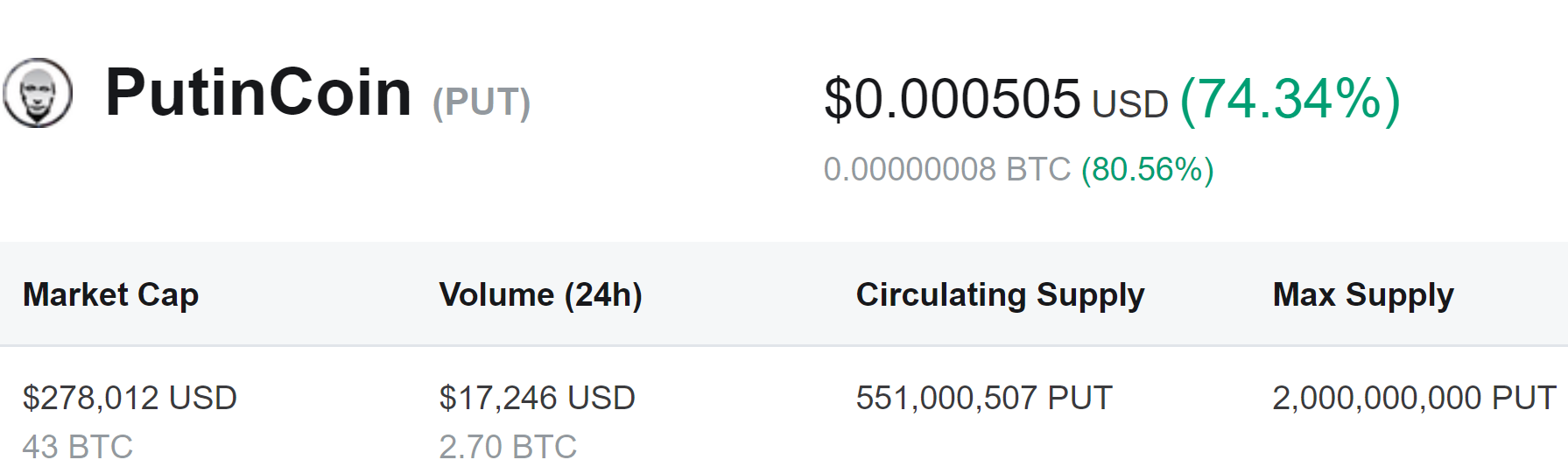1568x474 pixels.
Task: Click the USD currency label beside price
Action: pos(1130,104)
